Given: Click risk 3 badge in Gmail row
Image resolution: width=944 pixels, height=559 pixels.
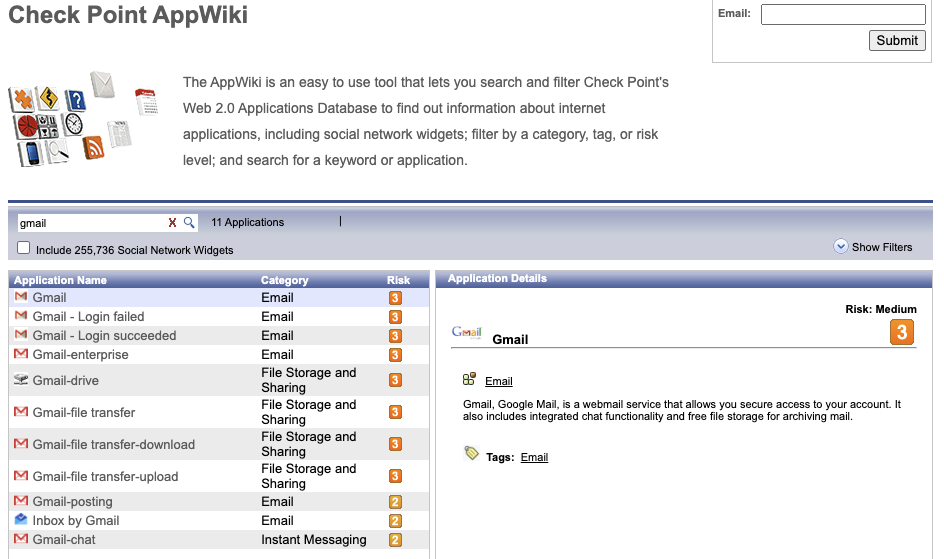Looking at the screenshot, I should tap(395, 298).
